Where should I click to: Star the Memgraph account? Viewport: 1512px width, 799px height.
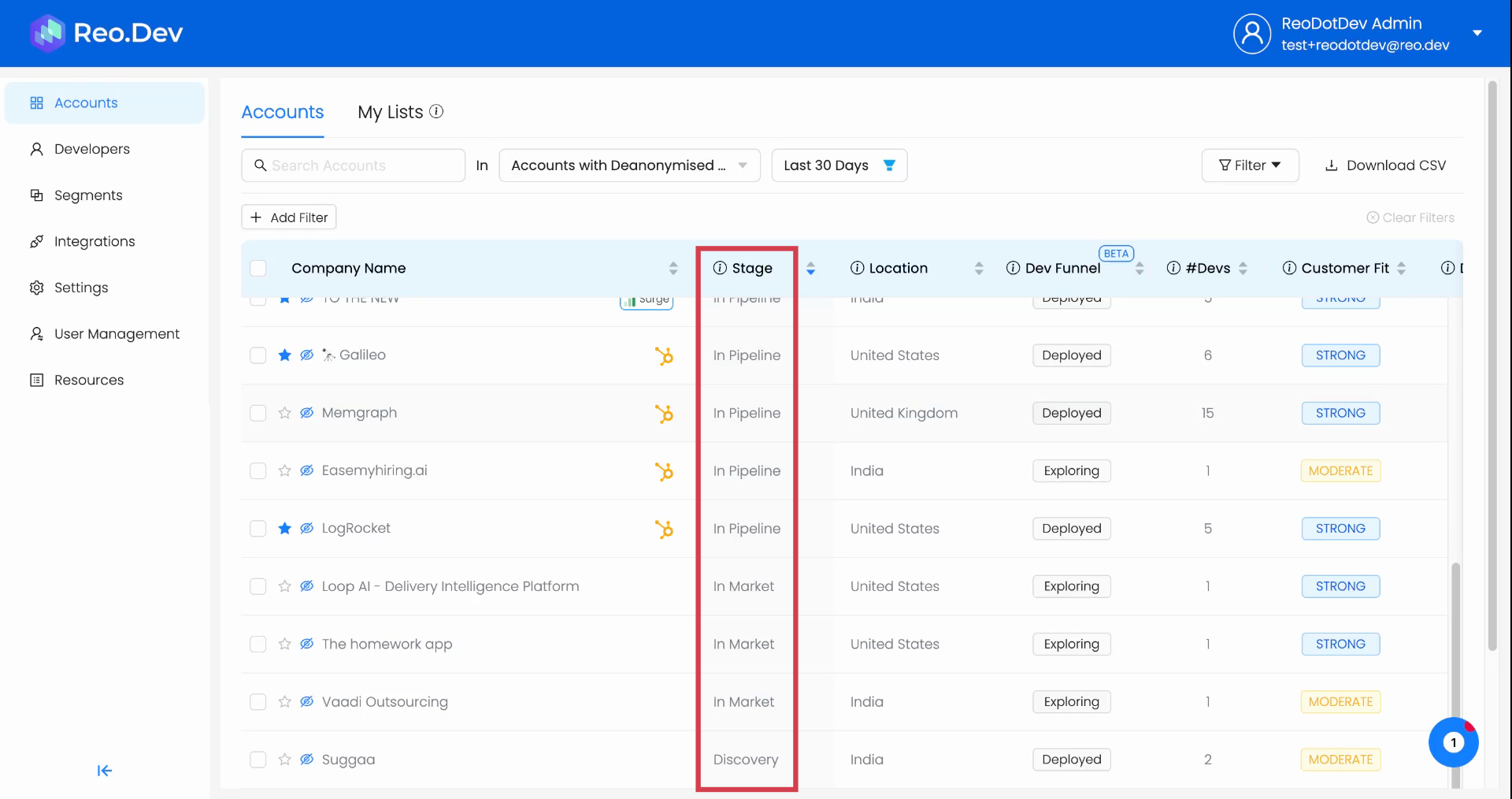pyautogui.click(x=284, y=413)
